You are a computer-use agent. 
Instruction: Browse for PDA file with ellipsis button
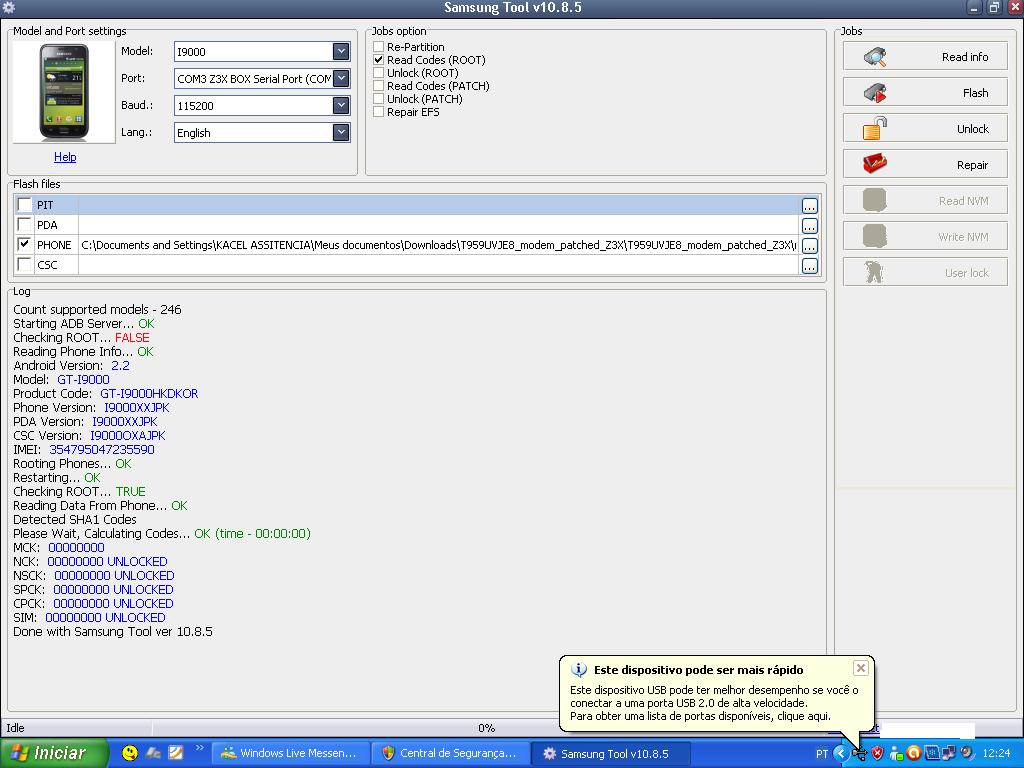809,226
